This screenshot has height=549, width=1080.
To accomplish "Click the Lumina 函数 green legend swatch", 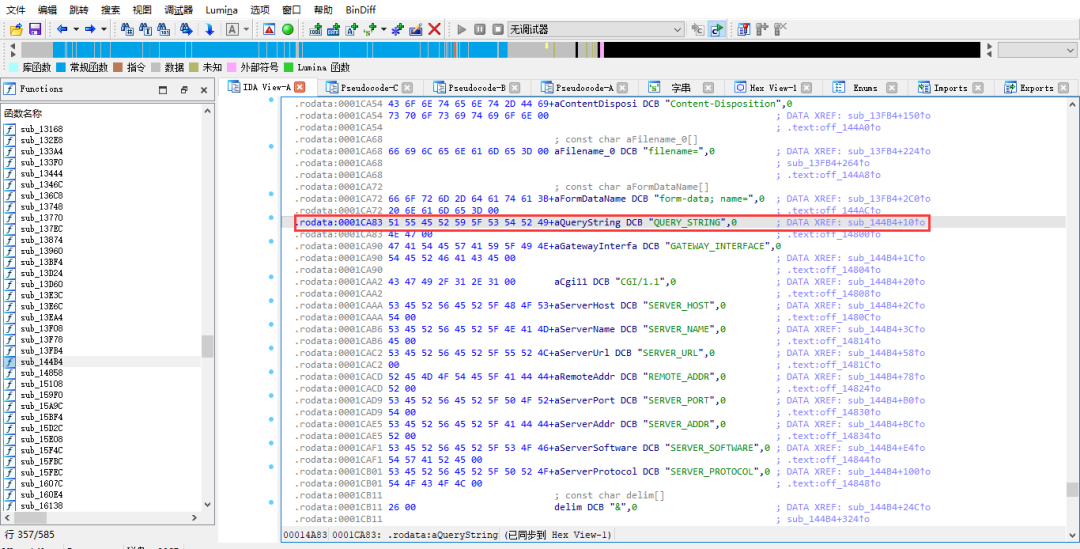I will (289, 68).
